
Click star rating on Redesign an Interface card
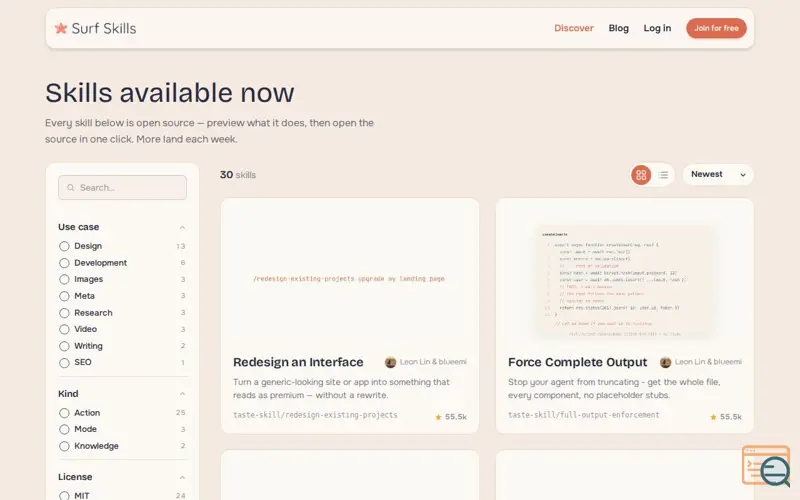click(451, 417)
